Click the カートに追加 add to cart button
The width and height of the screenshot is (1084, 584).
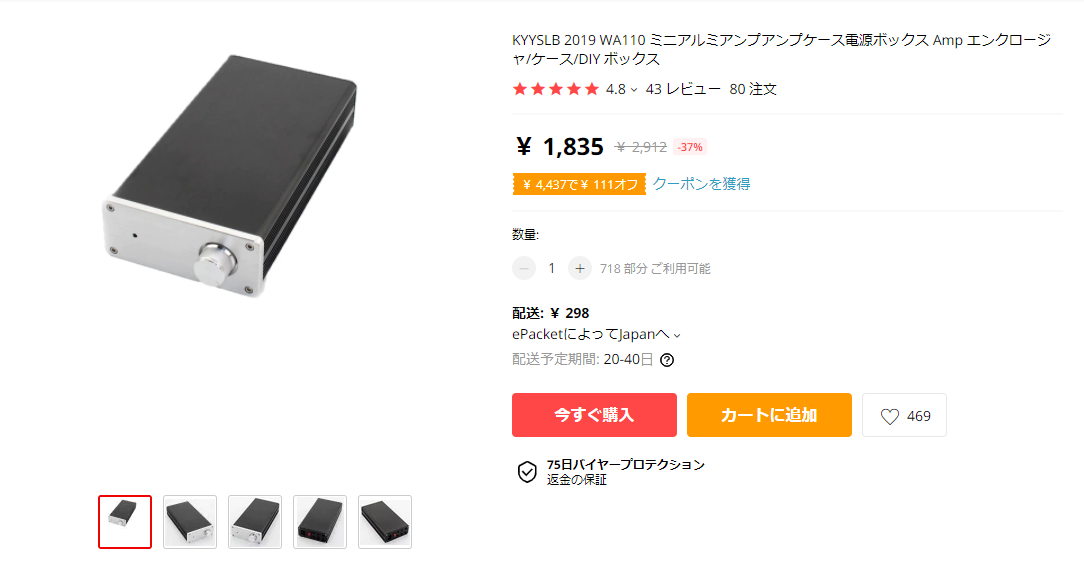click(x=769, y=415)
